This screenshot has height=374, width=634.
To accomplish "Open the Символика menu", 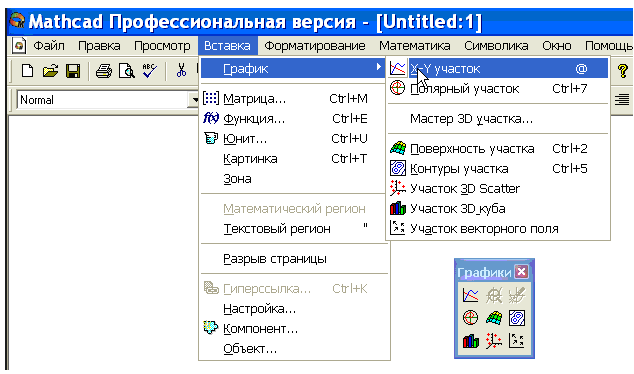I will click(x=496, y=46).
